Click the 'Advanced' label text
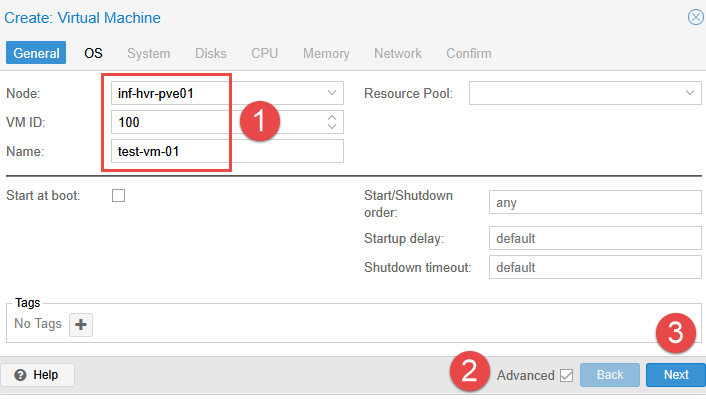 (525, 375)
